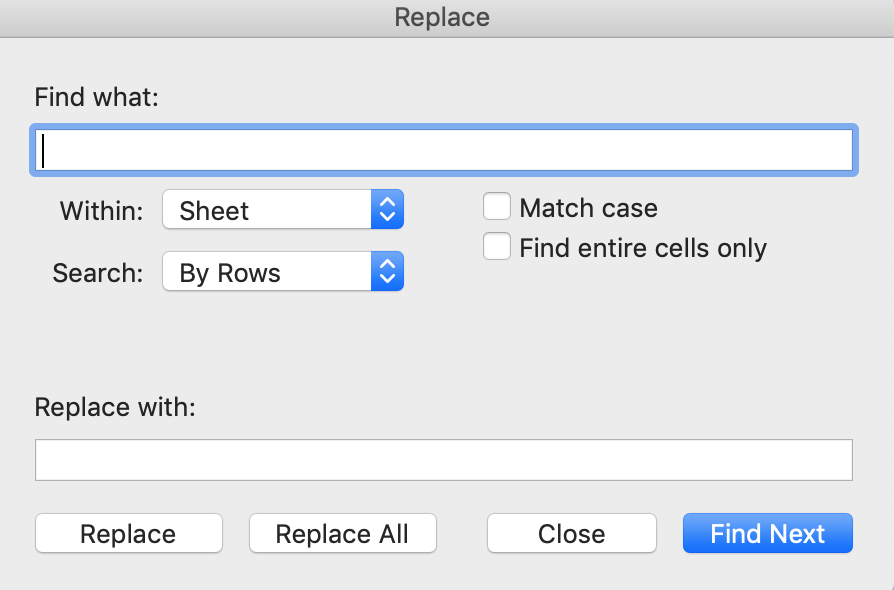Click the Close button
Screen dimensions: 894x590
pyautogui.click(x=572, y=534)
